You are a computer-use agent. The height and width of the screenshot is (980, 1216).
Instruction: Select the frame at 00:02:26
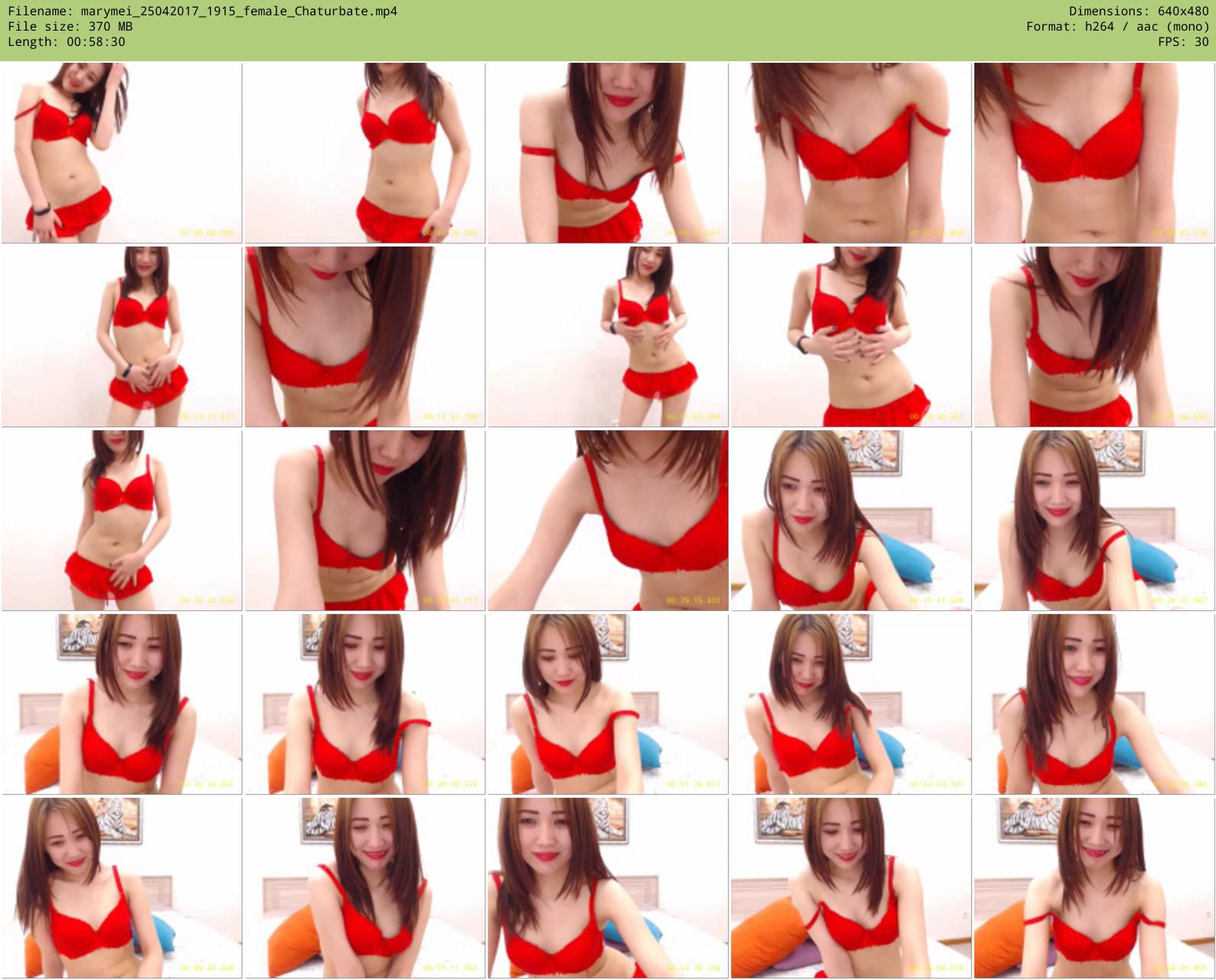coord(364,153)
